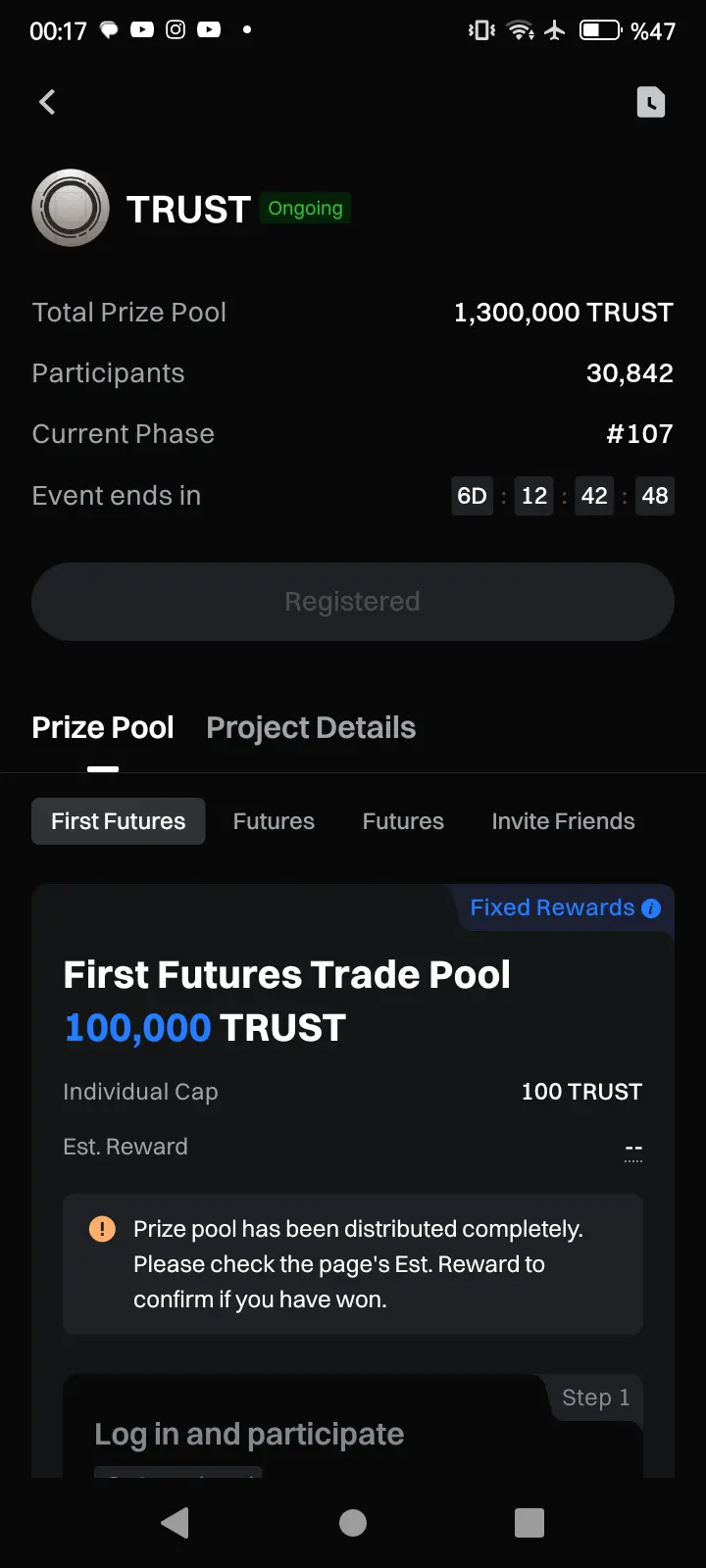This screenshot has width=706, height=1568.
Task: Tap the YouTube notification icon in status bar
Action: click(x=142, y=29)
